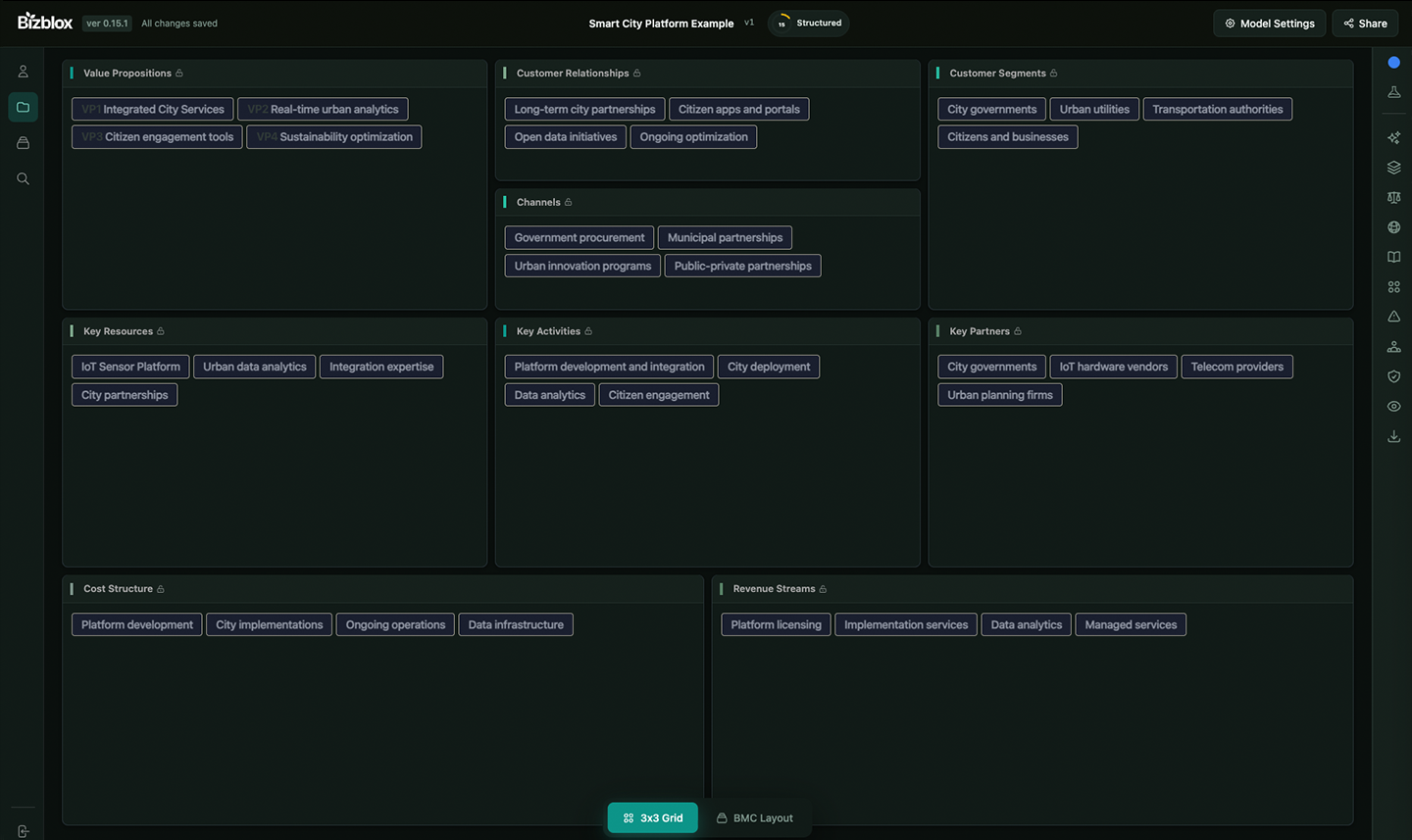The image size is (1412, 840).
Task: Click the layers icon on right sidebar
Action: coord(1393,167)
